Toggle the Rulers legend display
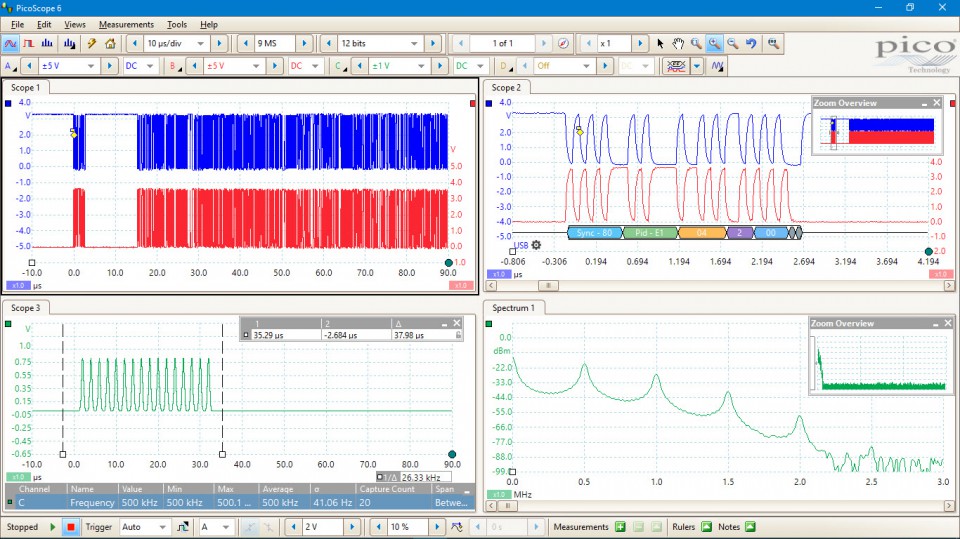 click(707, 527)
